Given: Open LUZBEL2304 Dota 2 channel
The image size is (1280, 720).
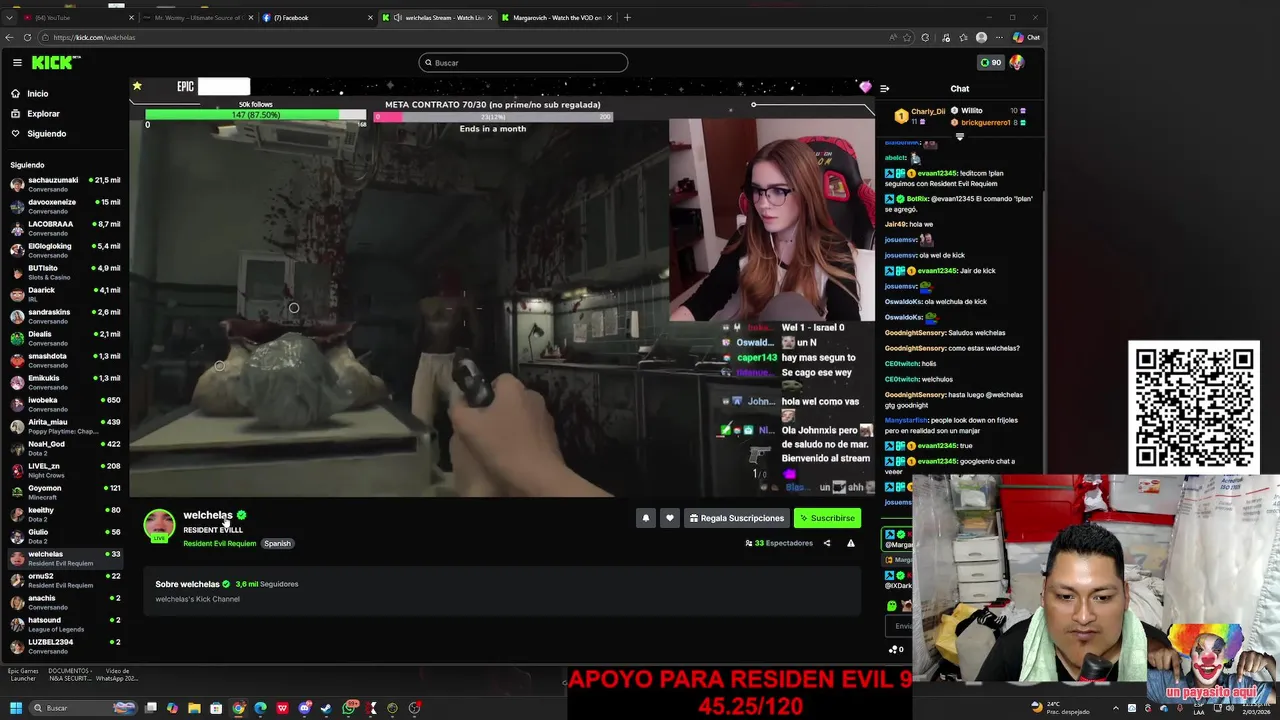Looking at the screenshot, I should coord(65,646).
